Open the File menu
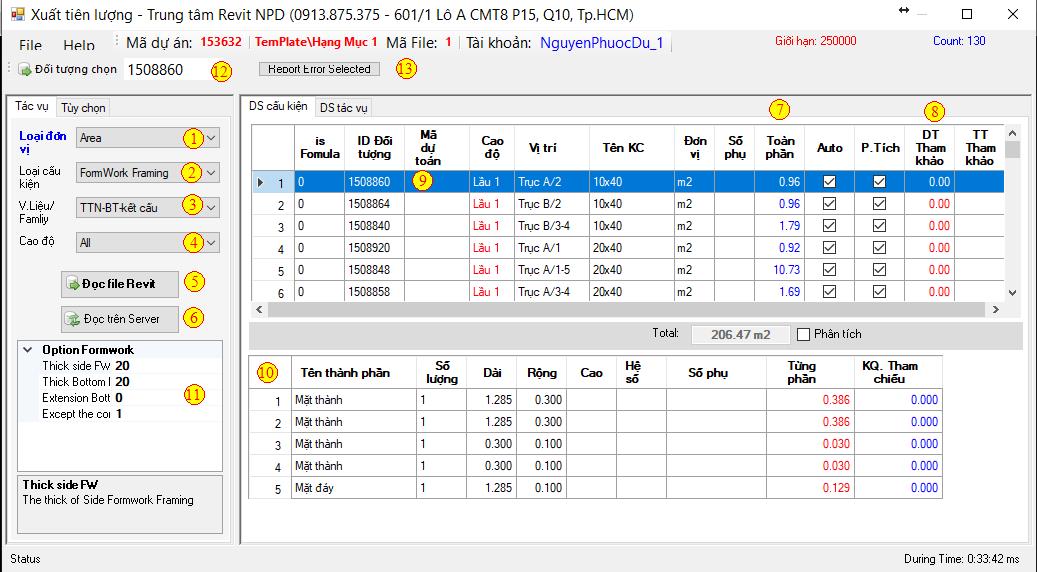The image size is (1037, 572). (30, 45)
